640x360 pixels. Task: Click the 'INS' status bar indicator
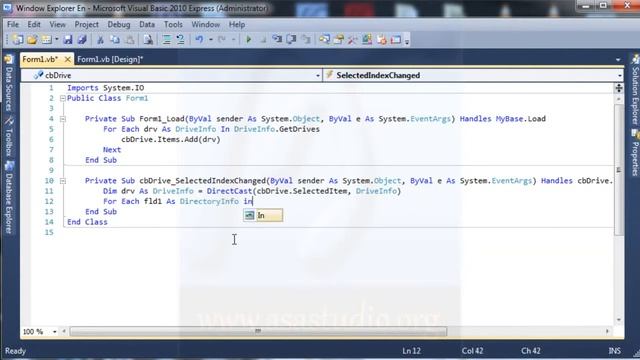pyautogui.click(x=614, y=351)
